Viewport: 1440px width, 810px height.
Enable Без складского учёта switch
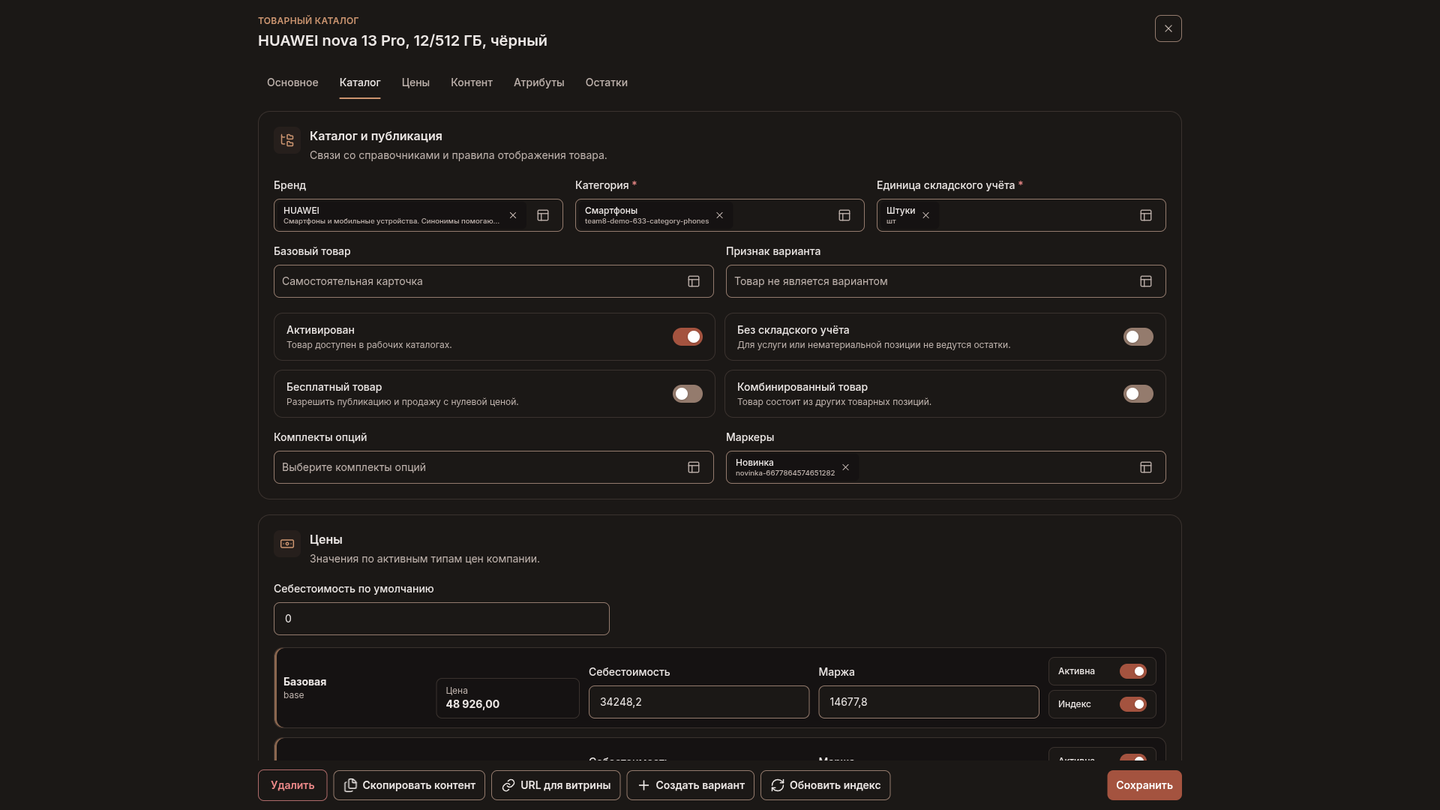click(1138, 337)
